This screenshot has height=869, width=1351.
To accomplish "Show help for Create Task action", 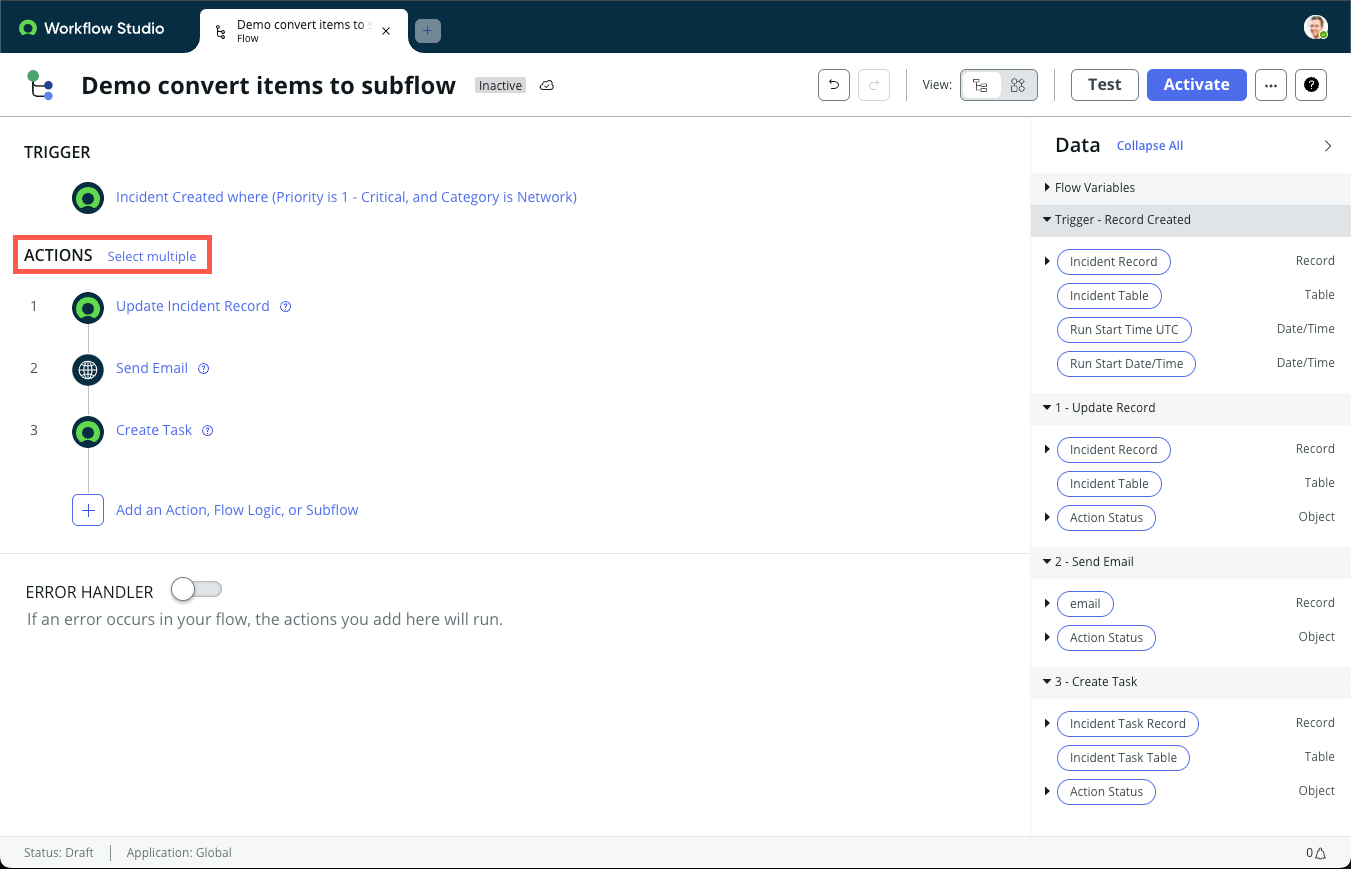I will (x=208, y=431).
